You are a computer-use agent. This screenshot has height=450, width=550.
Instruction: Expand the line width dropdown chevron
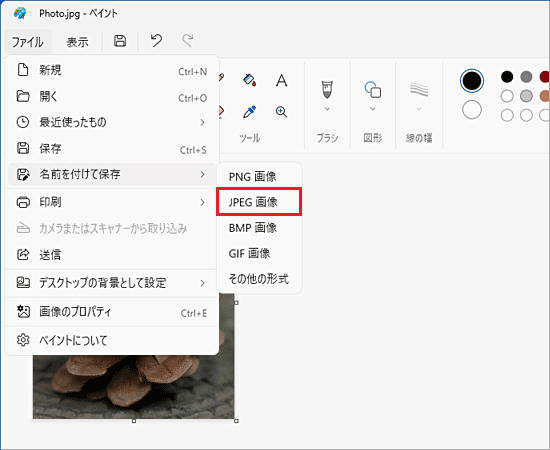[x=419, y=109]
